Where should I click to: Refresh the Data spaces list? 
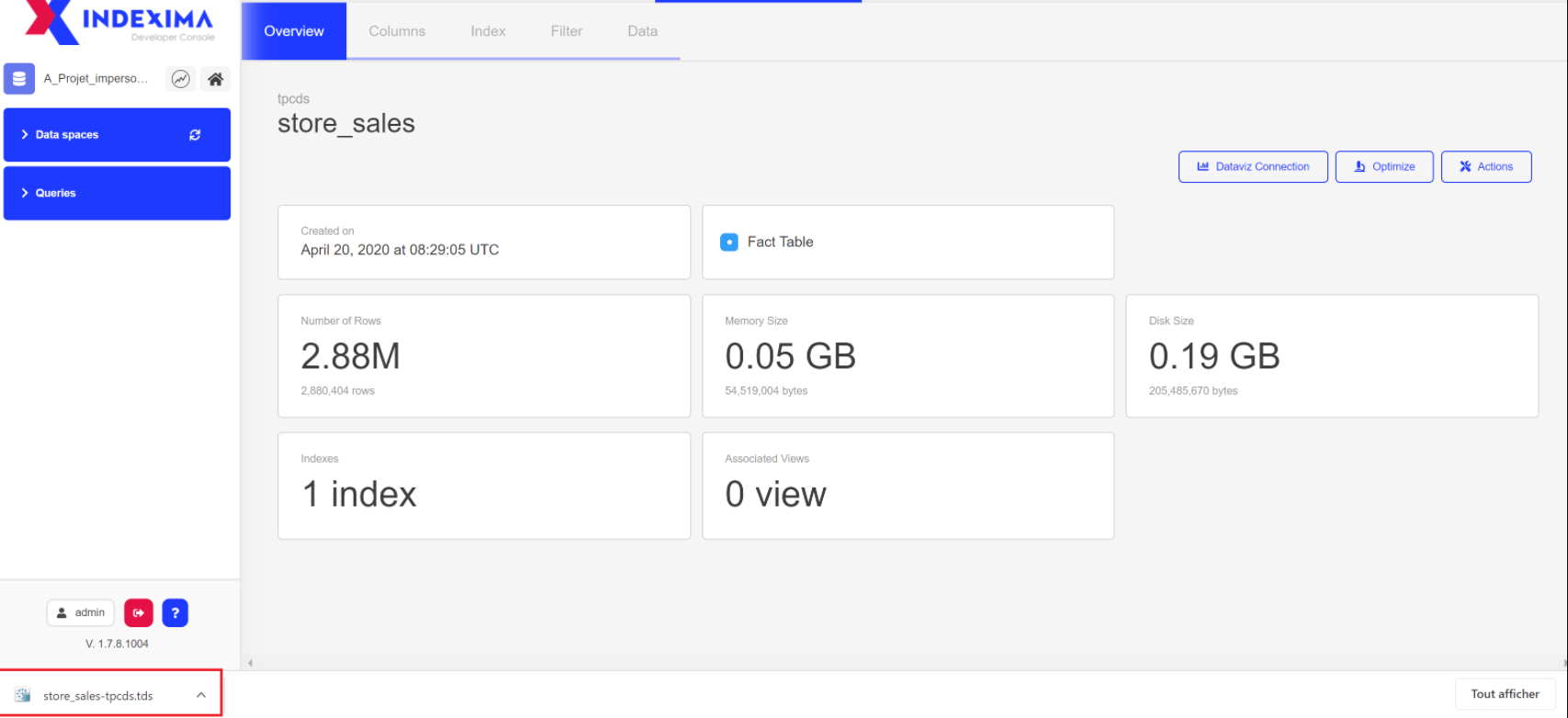pyautogui.click(x=195, y=135)
